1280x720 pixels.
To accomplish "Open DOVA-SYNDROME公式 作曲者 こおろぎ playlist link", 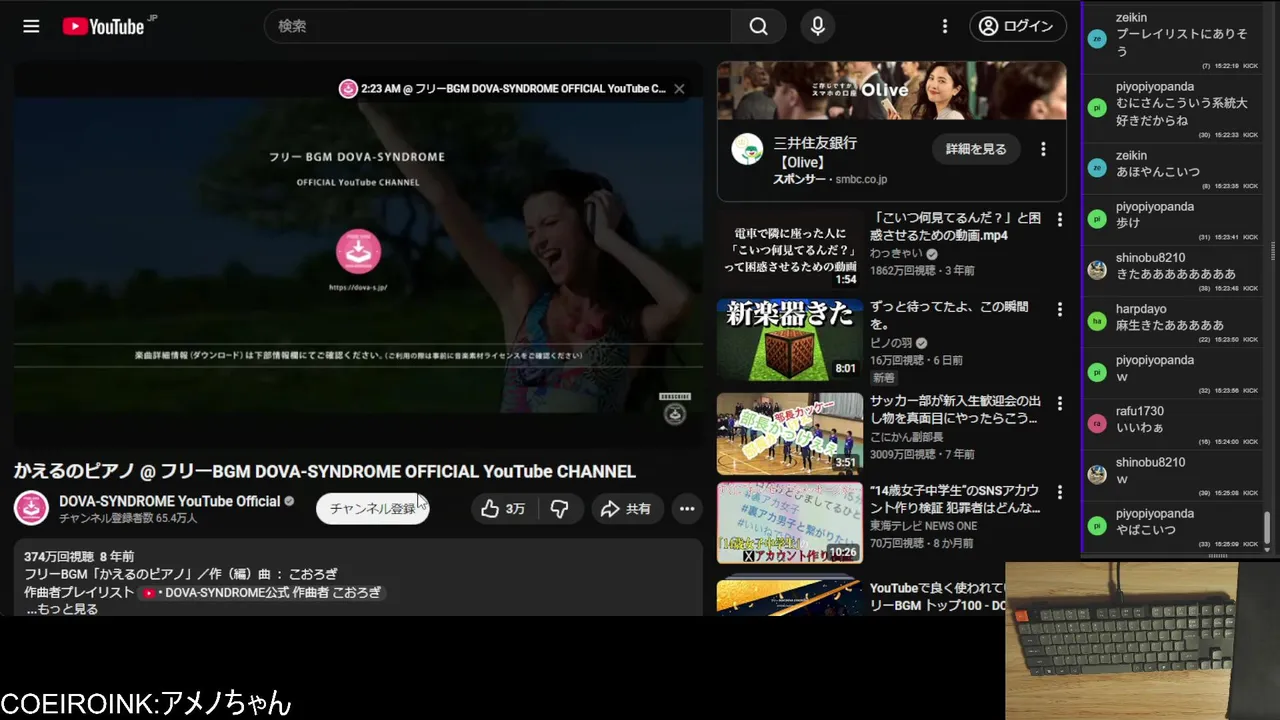I will (262, 592).
